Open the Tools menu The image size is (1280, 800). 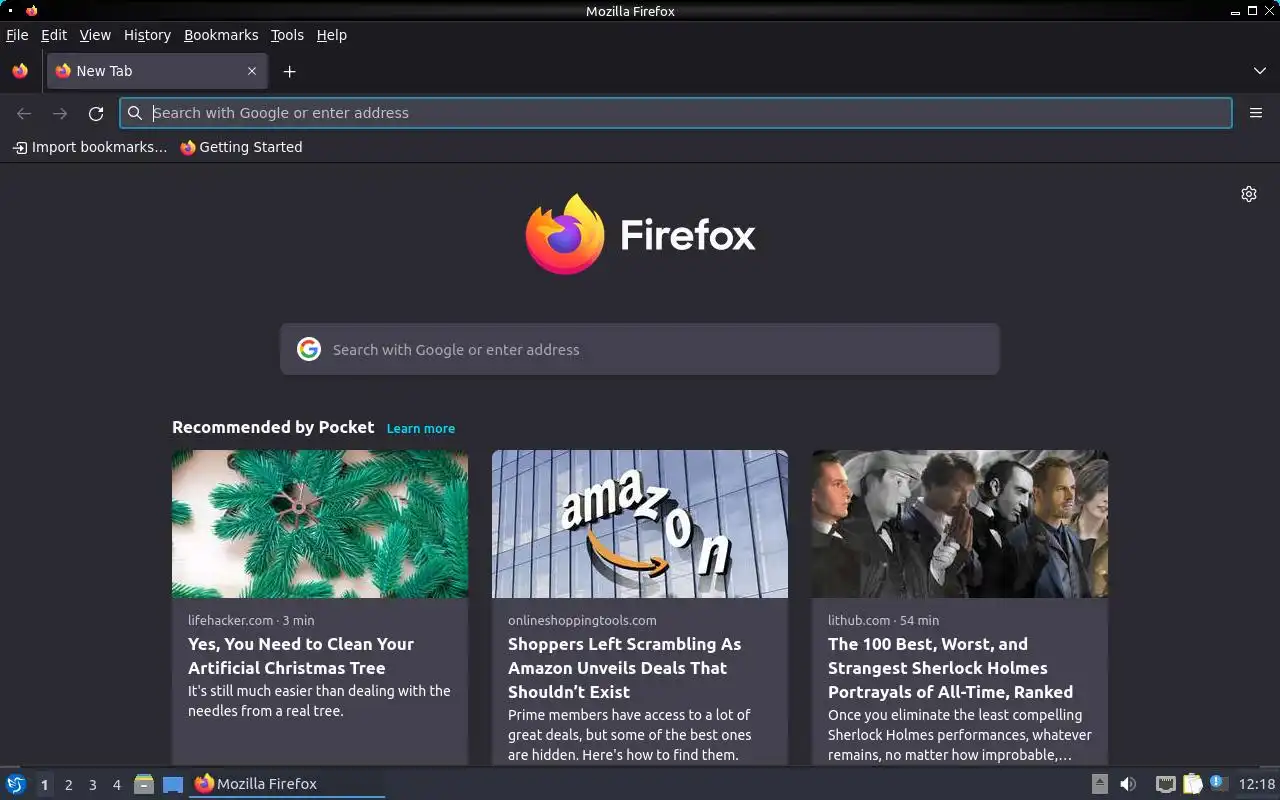tap(287, 35)
